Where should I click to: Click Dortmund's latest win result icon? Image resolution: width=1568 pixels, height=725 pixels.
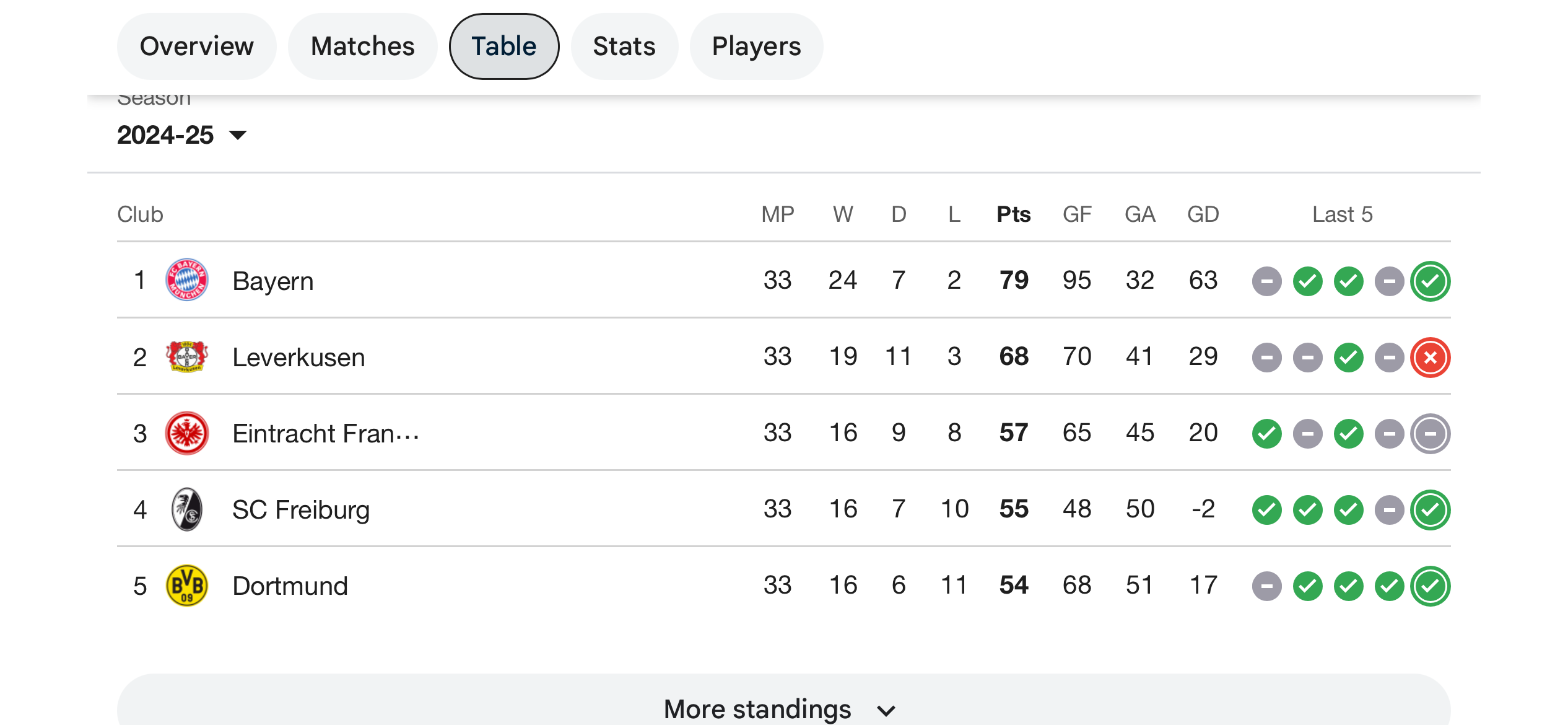point(1431,586)
